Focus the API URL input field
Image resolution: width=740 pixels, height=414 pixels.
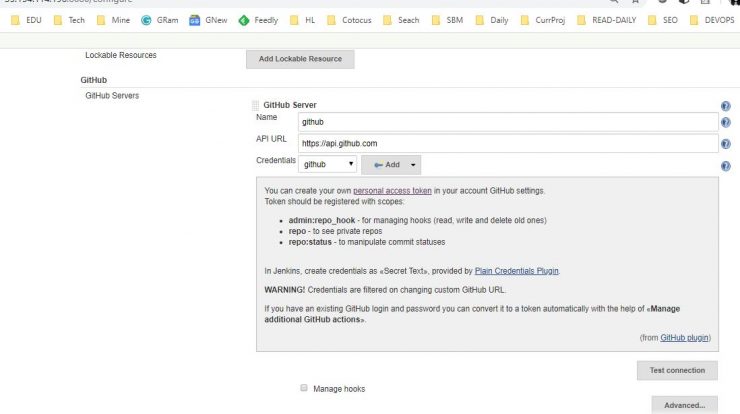coord(508,144)
